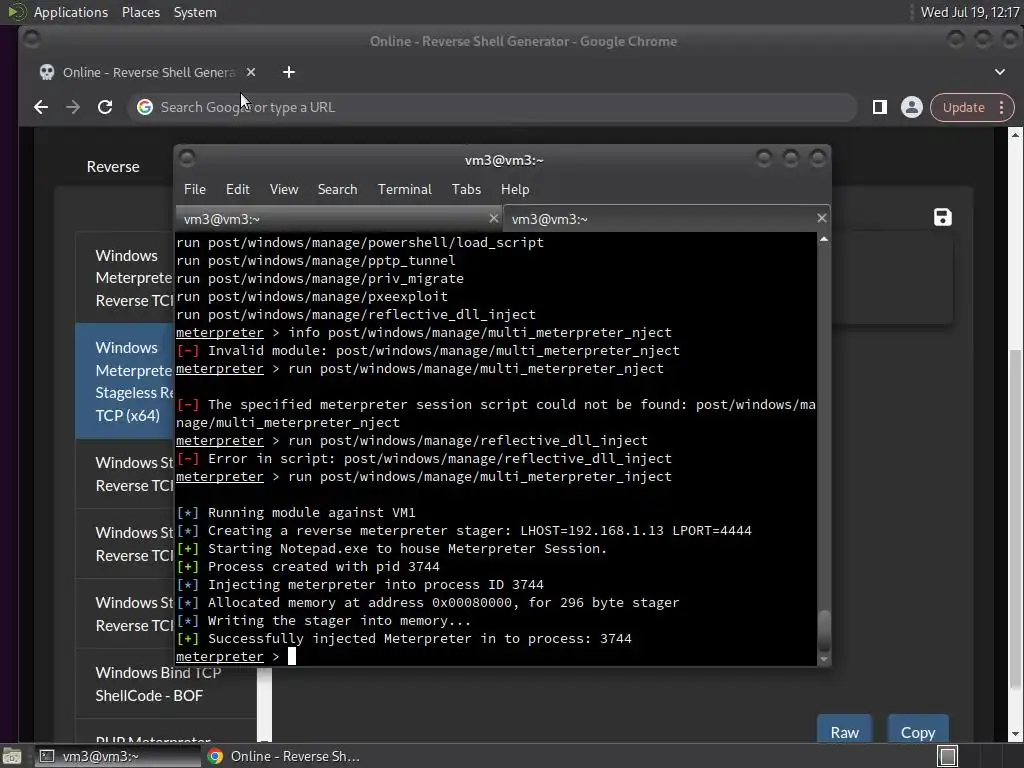Open the Terminal menu in terminal
1024x768 pixels.
[404, 189]
